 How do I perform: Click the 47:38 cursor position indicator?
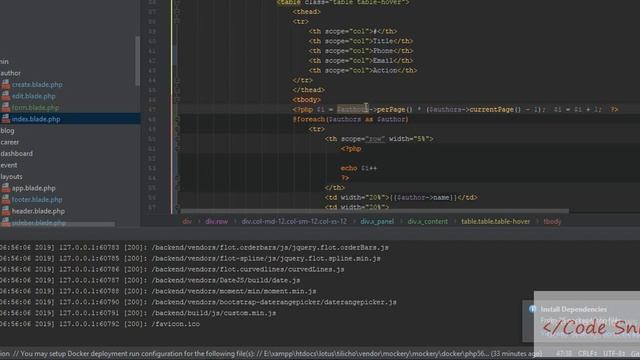click(x=564, y=353)
